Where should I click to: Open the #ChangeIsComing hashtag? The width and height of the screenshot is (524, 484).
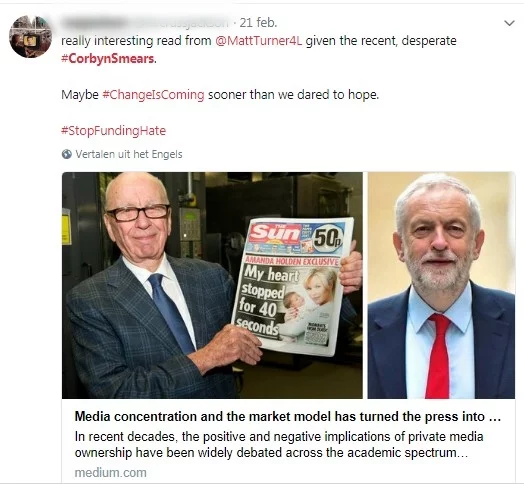click(x=153, y=95)
